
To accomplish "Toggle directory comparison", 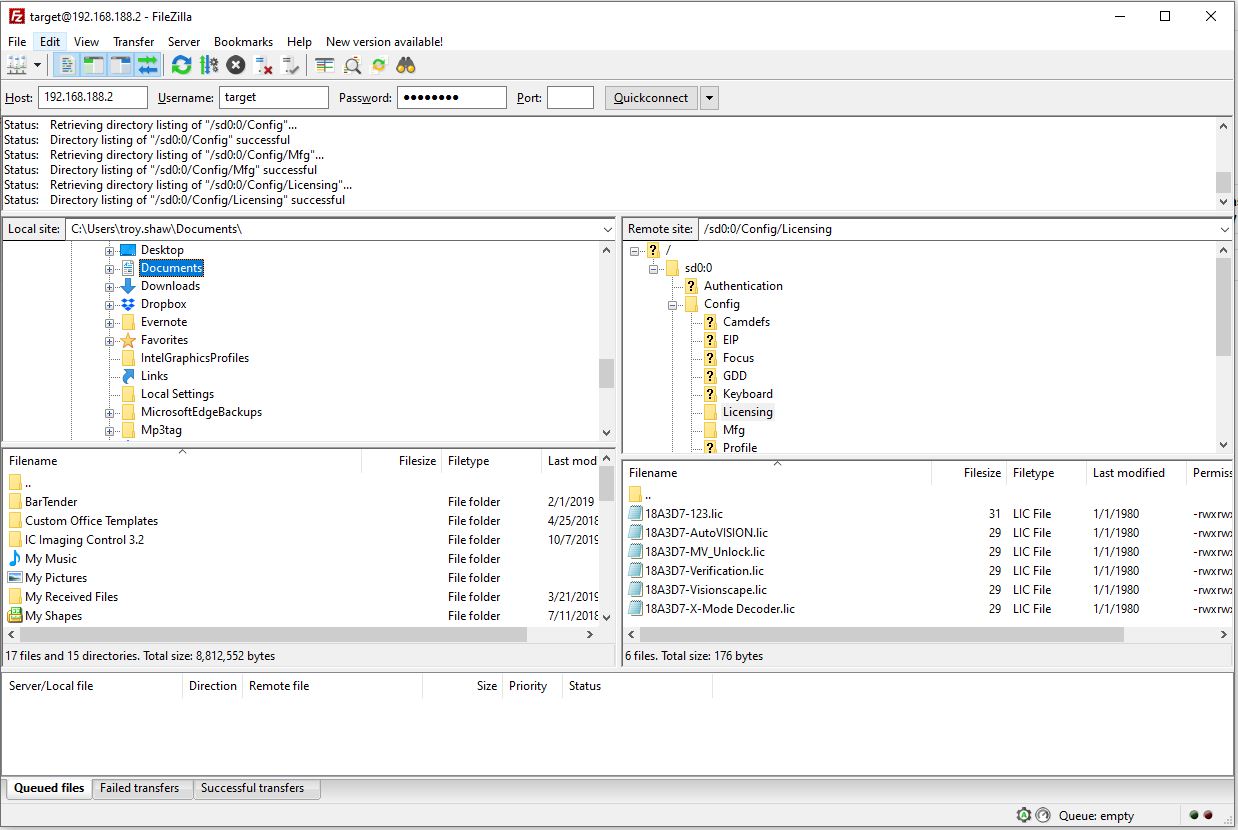I will [352, 65].
